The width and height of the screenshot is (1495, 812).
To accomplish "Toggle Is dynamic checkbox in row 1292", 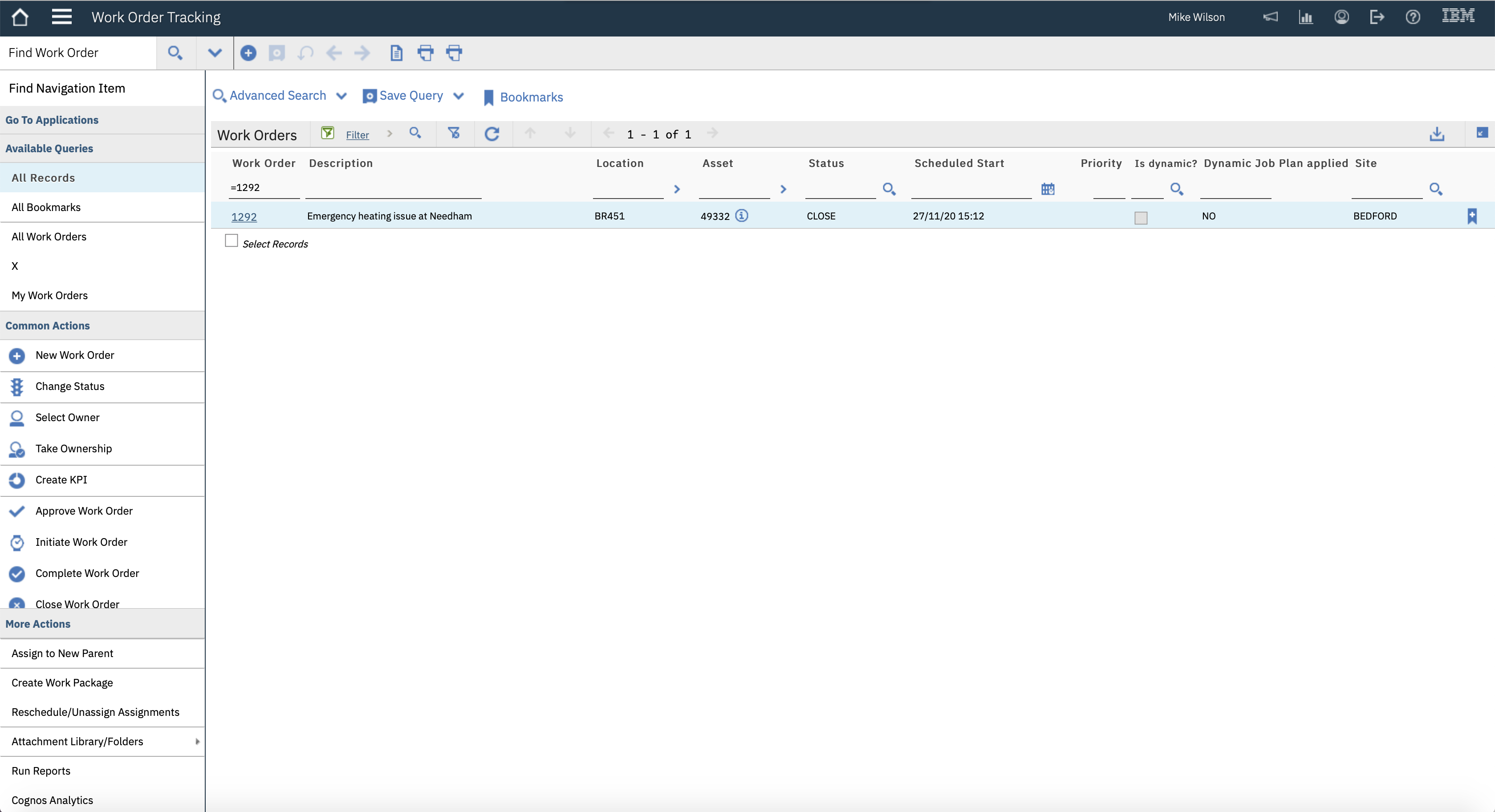I will tap(1141, 218).
